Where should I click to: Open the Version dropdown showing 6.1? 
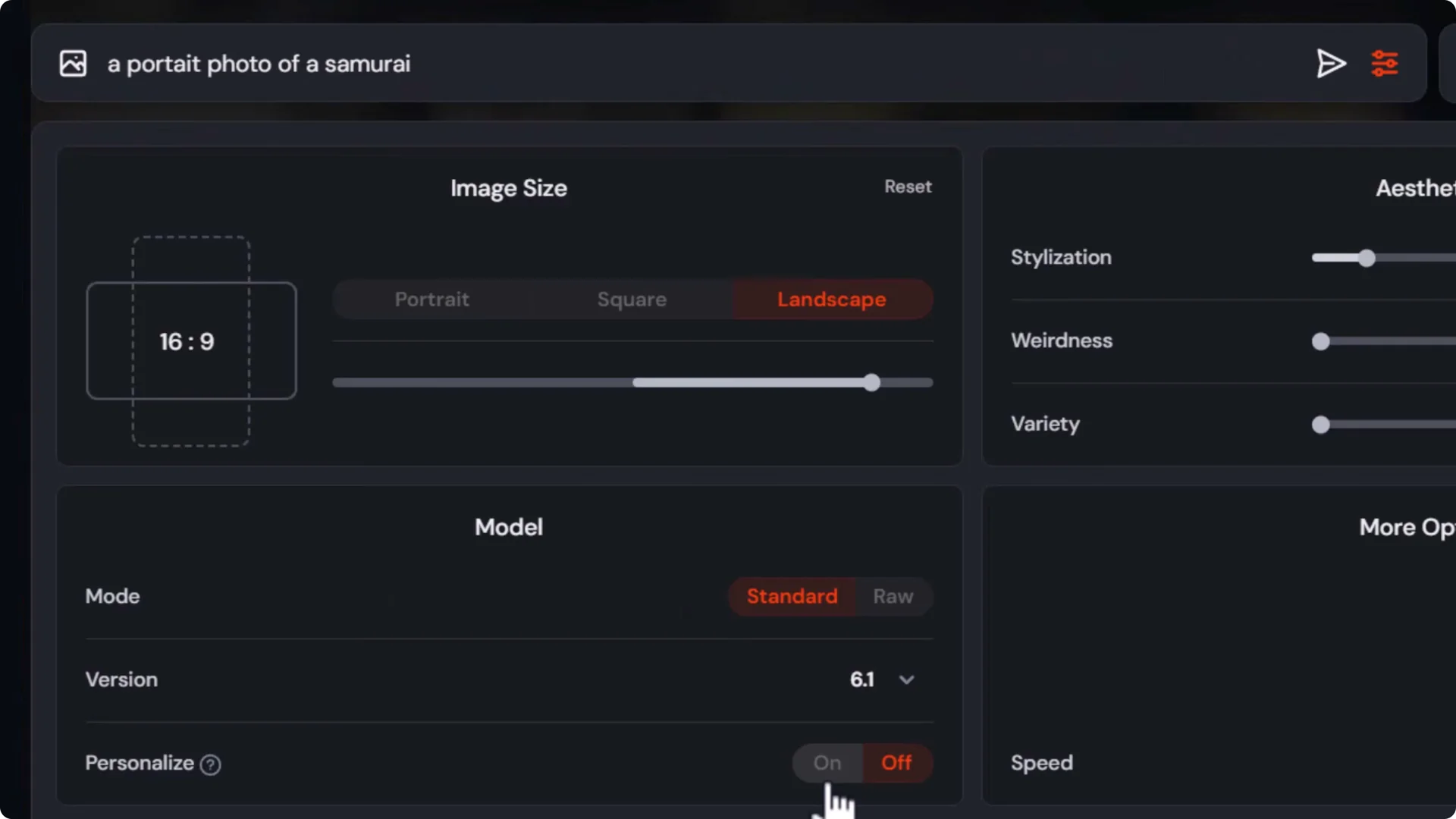pyautogui.click(x=906, y=680)
